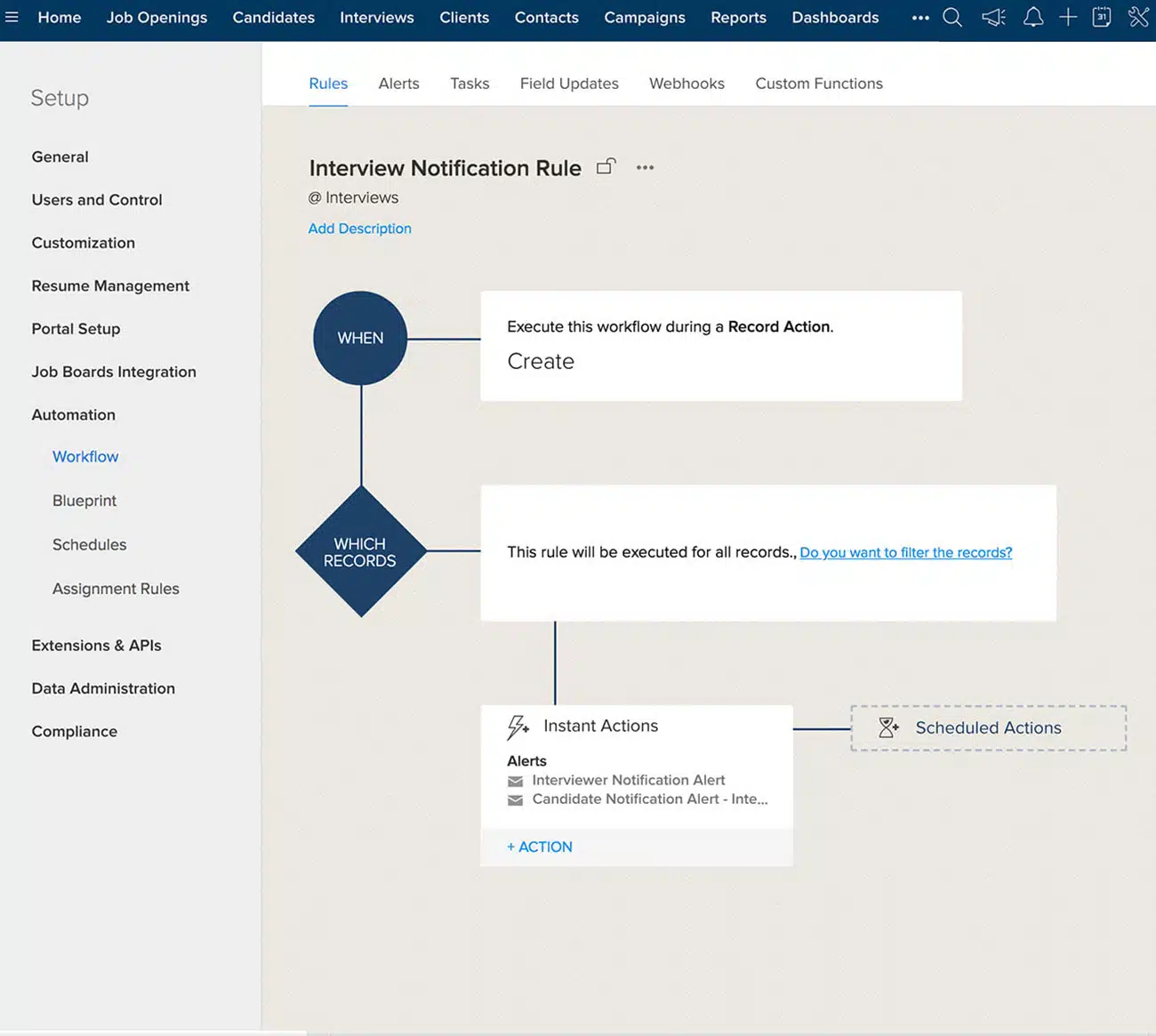The height and width of the screenshot is (1036, 1156).
Task: Click the search magnifier icon
Action: 951,18
